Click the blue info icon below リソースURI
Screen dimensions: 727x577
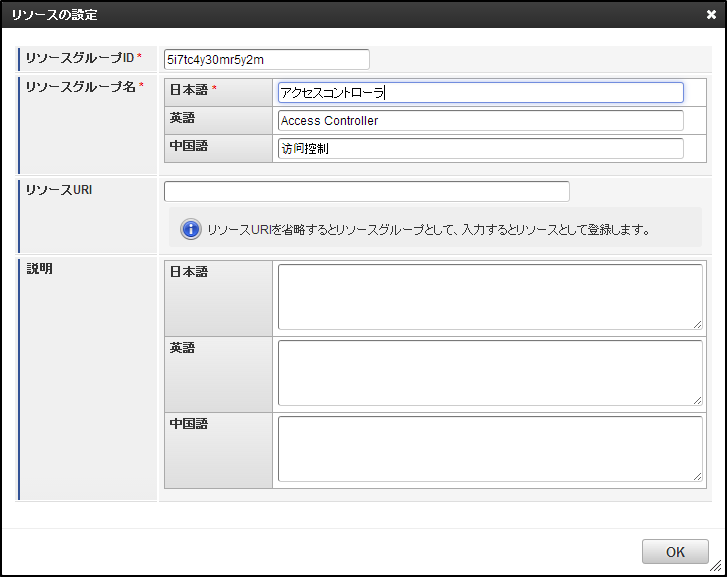[x=191, y=230]
